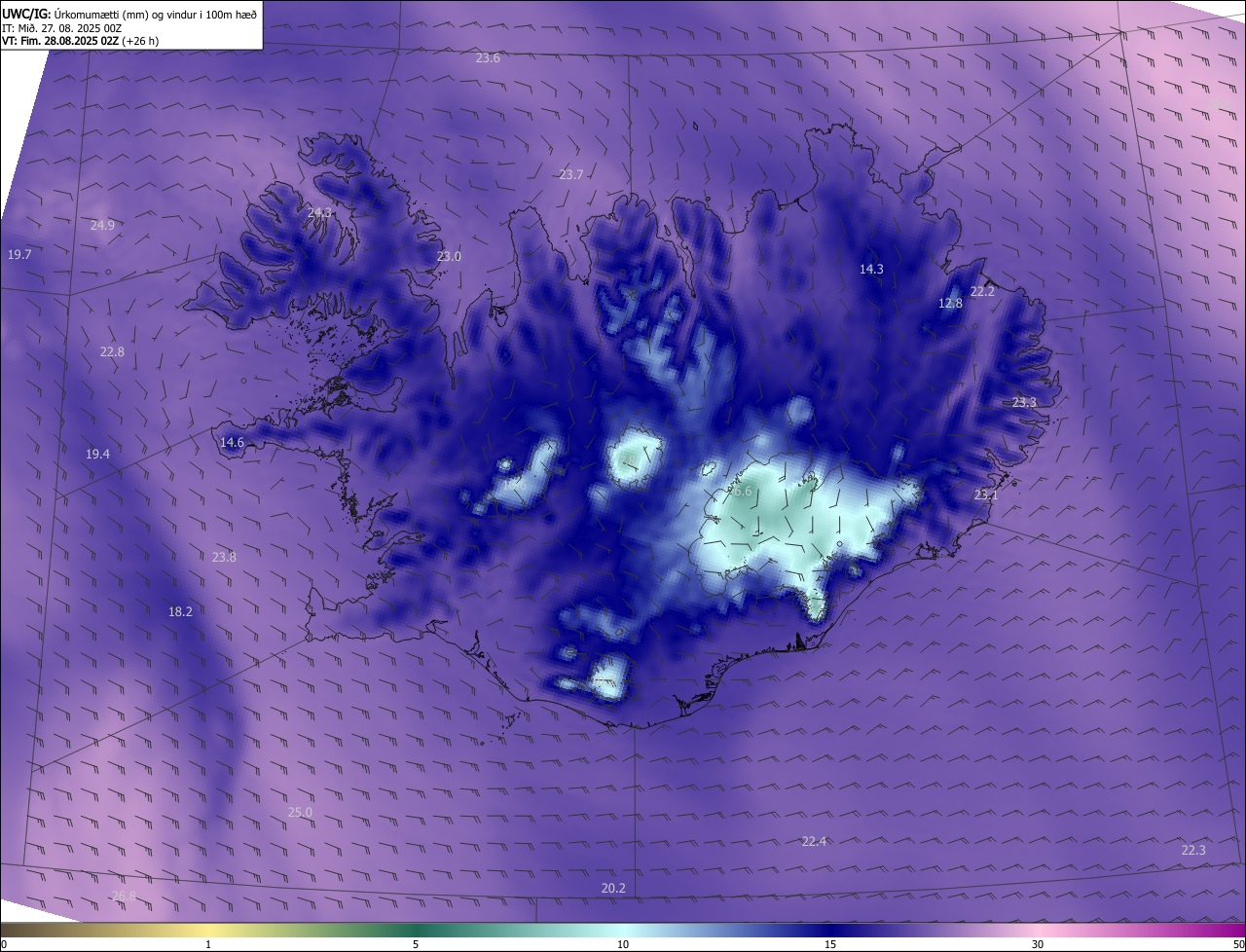Screen dimensions: 1246x952
Task: Click the 24.9 value label
Action: point(102,225)
